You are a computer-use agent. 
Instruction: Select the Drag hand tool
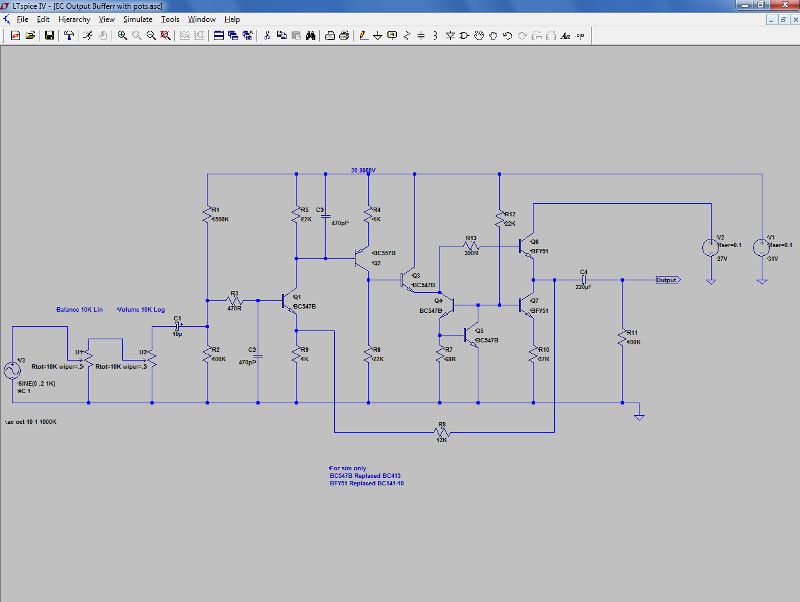493,36
